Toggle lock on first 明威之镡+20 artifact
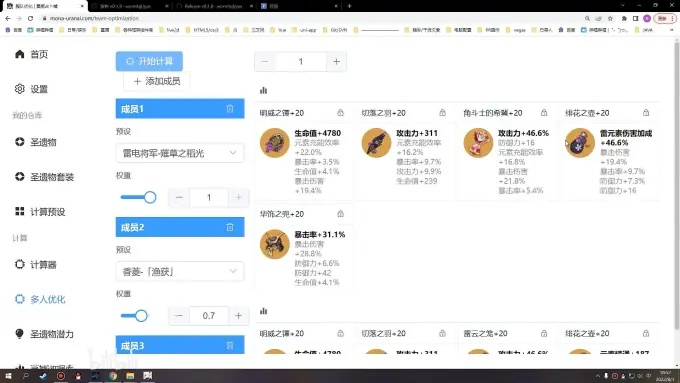 (x=340, y=113)
